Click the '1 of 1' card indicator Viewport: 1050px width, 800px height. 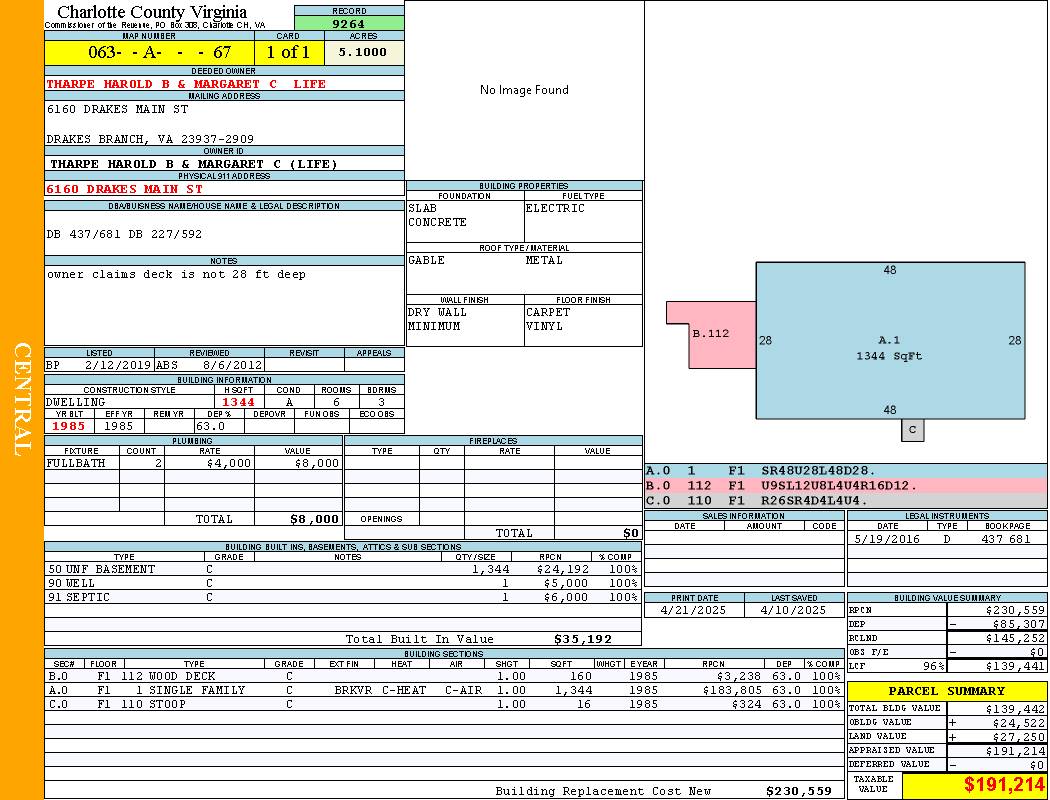tap(288, 52)
